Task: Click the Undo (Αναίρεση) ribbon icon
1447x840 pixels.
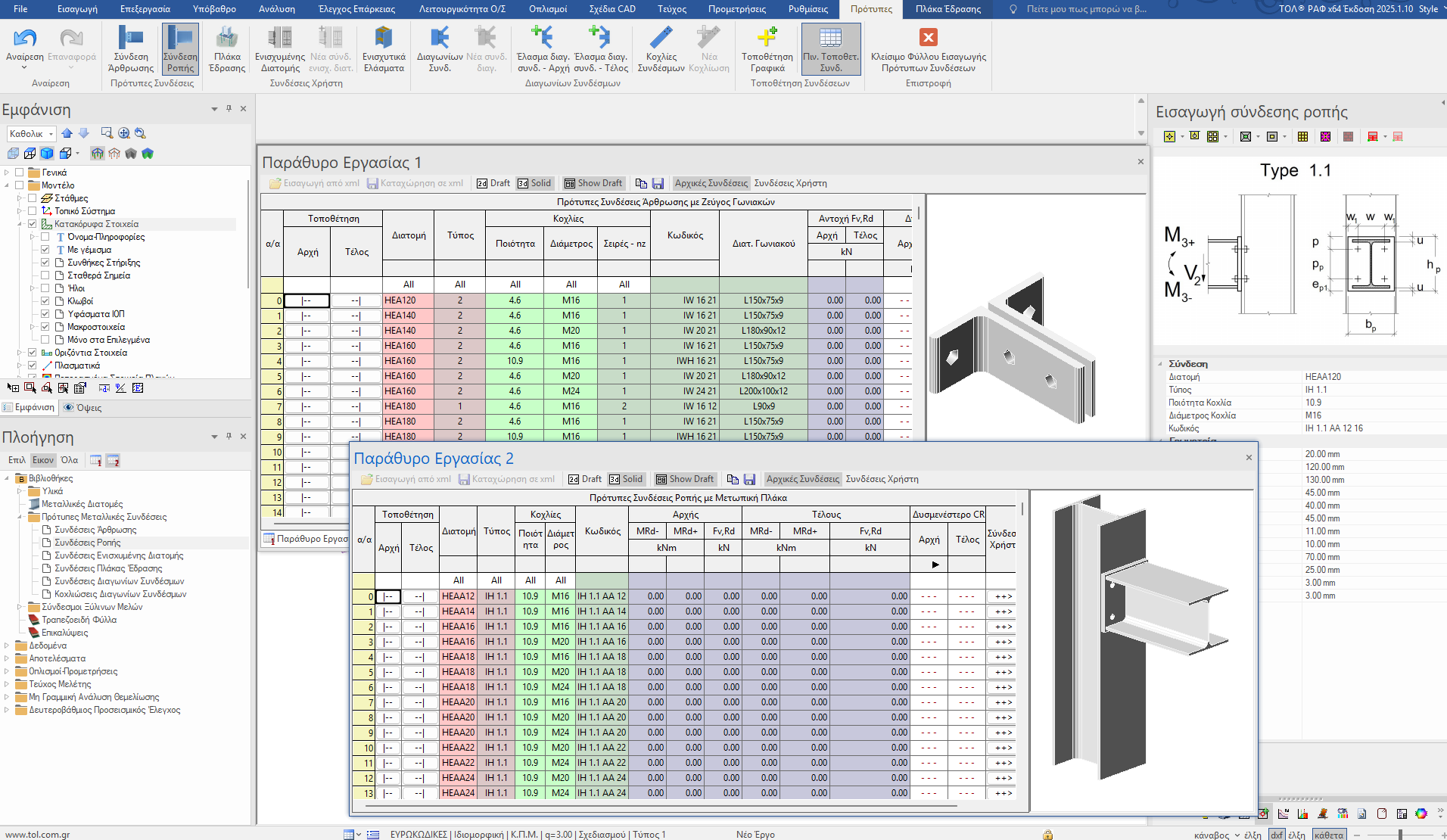Action: (25, 39)
